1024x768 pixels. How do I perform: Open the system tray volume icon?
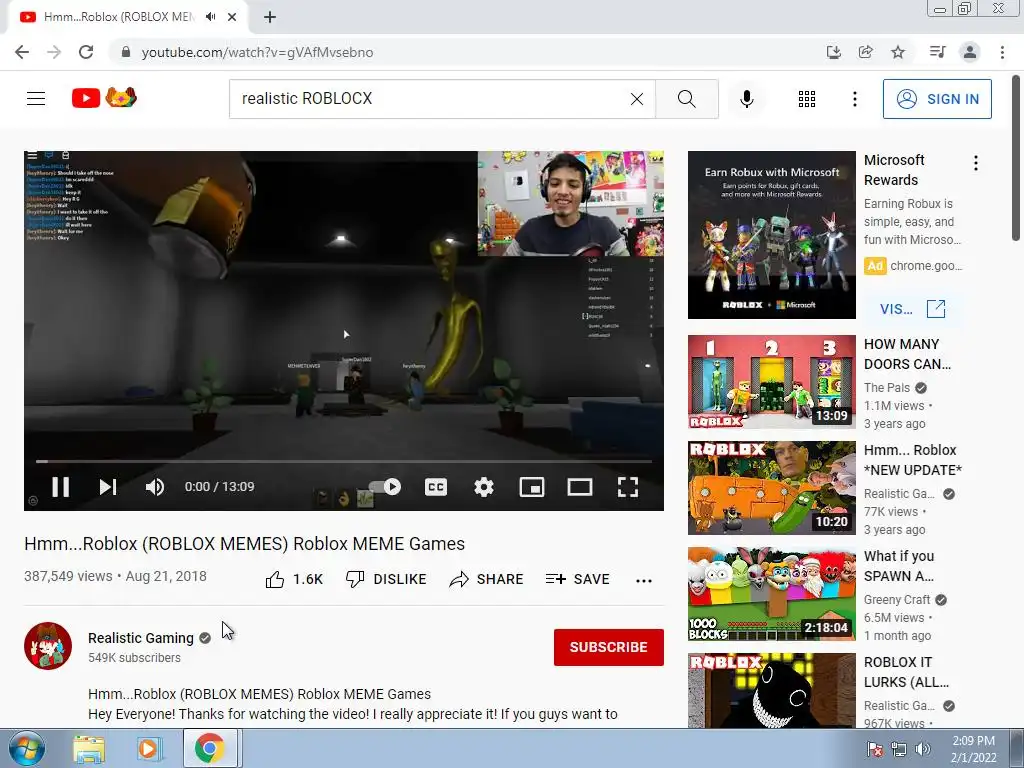point(922,749)
